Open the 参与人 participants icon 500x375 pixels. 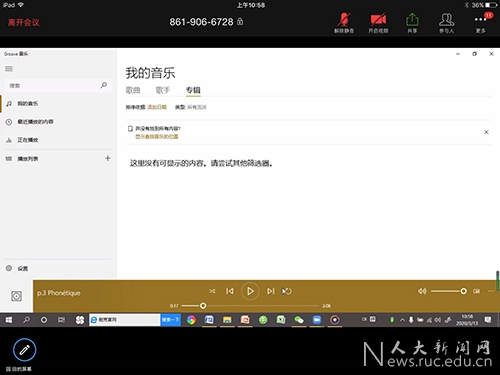[x=446, y=22]
